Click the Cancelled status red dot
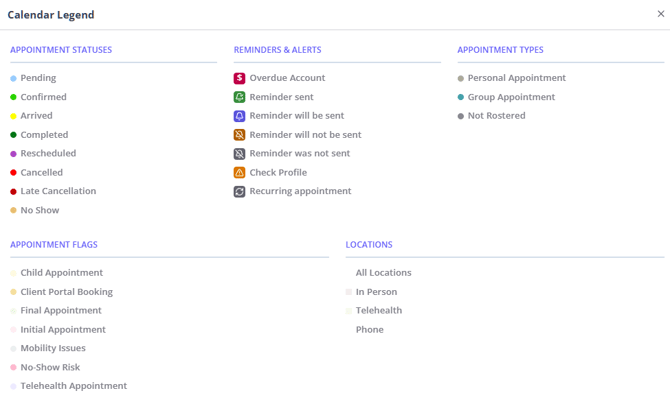Viewport: 670px width, 404px height. coord(13,172)
